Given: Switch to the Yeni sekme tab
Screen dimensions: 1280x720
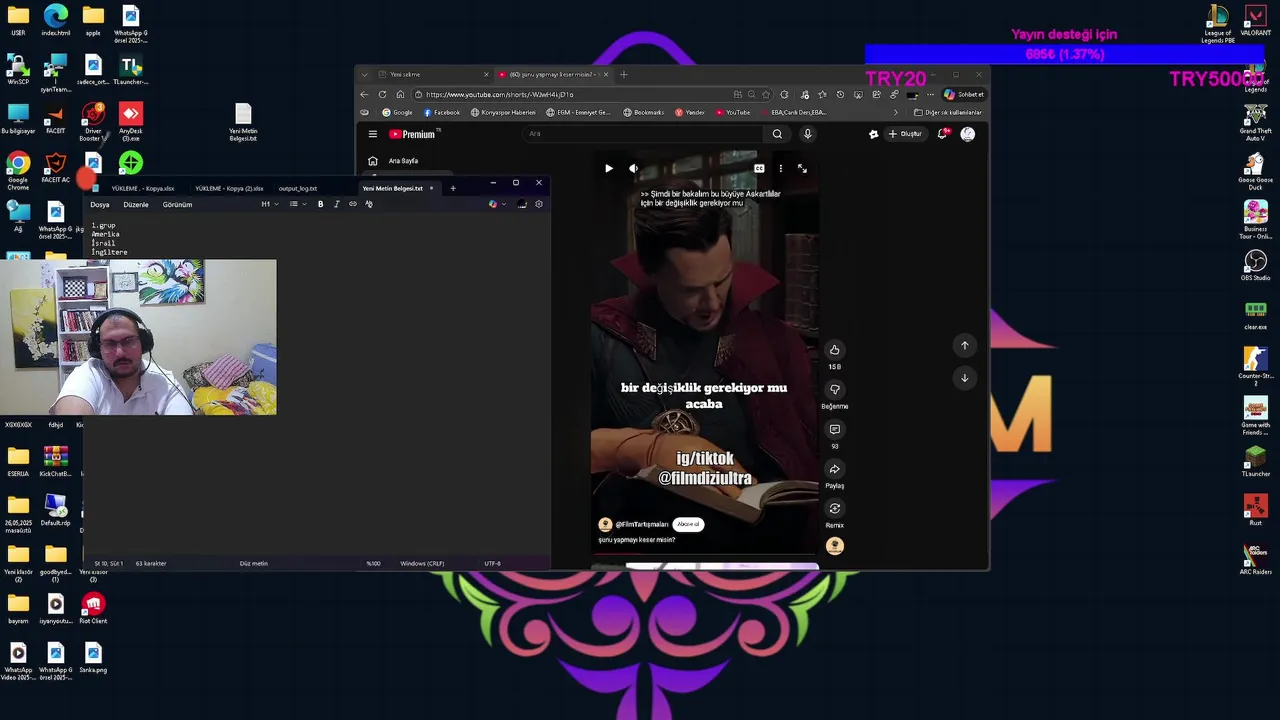Looking at the screenshot, I should (x=432, y=74).
